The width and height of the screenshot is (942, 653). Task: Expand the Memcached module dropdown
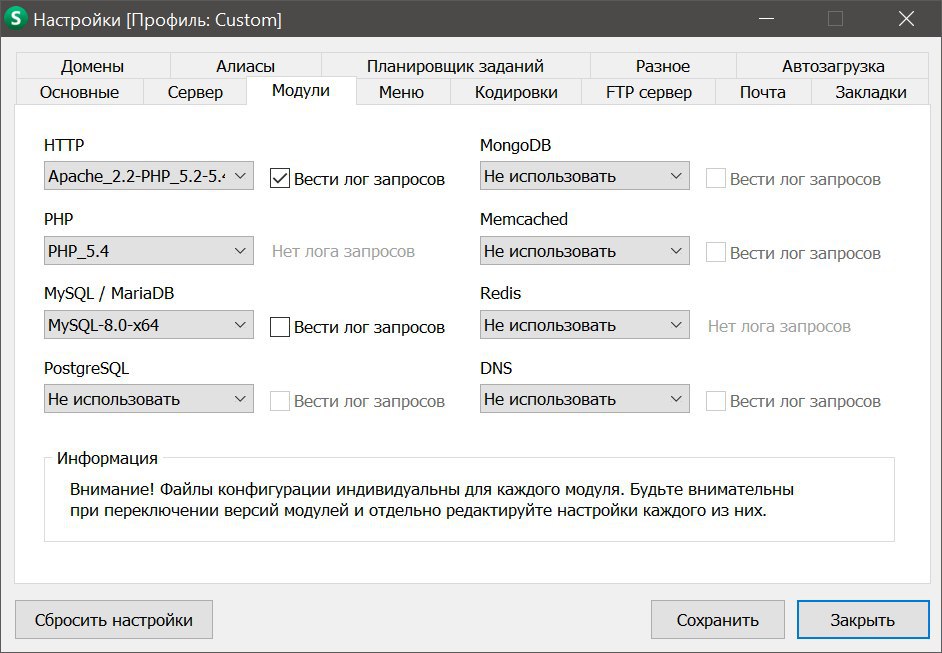tap(585, 251)
